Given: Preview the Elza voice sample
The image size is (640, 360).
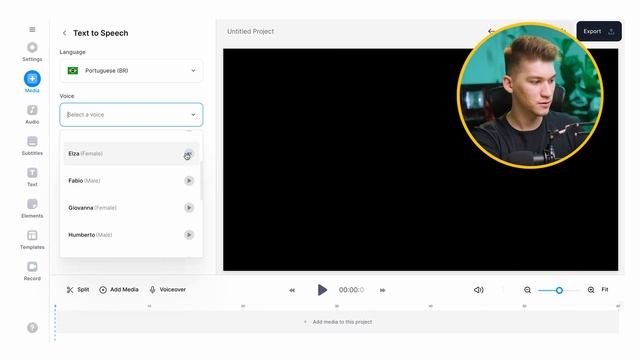Looking at the screenshot, I should click(189, 154).
